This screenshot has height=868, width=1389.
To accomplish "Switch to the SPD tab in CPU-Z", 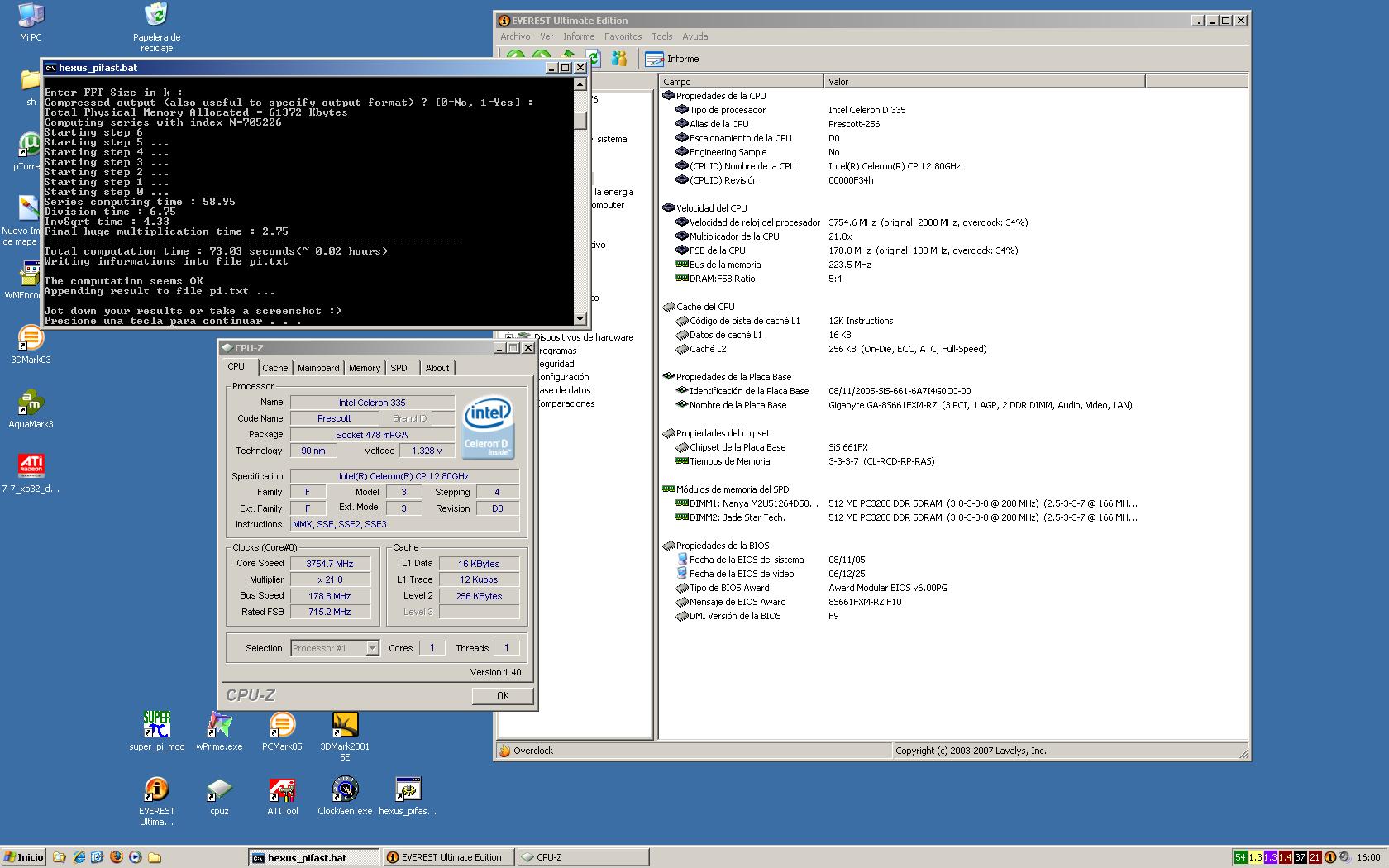I will click(x=399, y=368).
